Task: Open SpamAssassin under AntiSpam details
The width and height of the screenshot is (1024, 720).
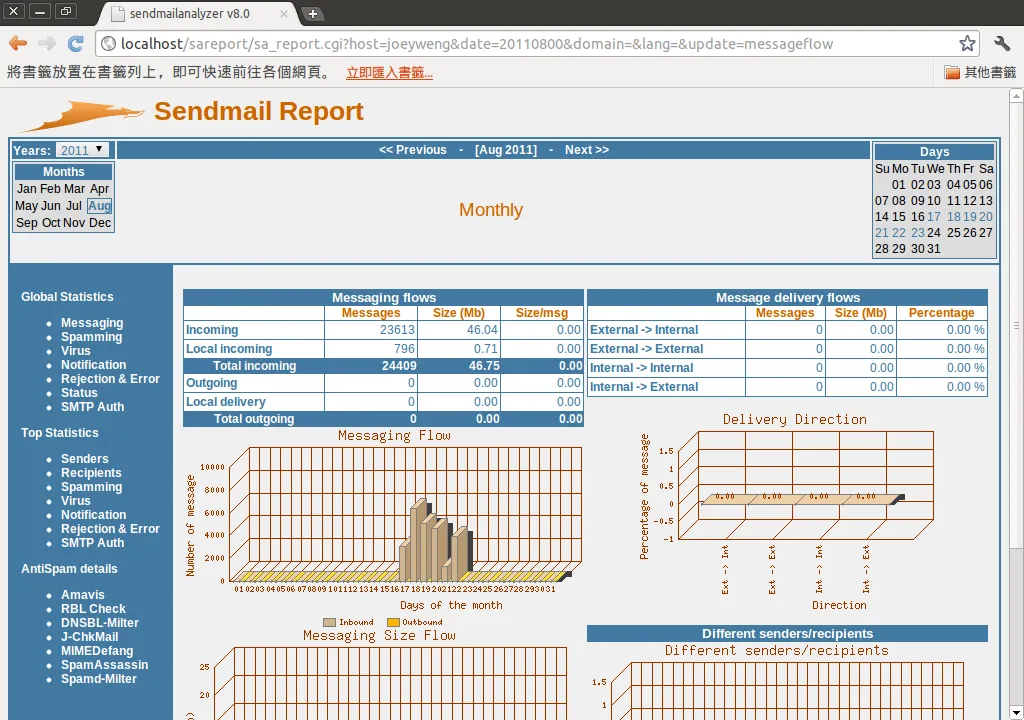Action: [104, 664]
